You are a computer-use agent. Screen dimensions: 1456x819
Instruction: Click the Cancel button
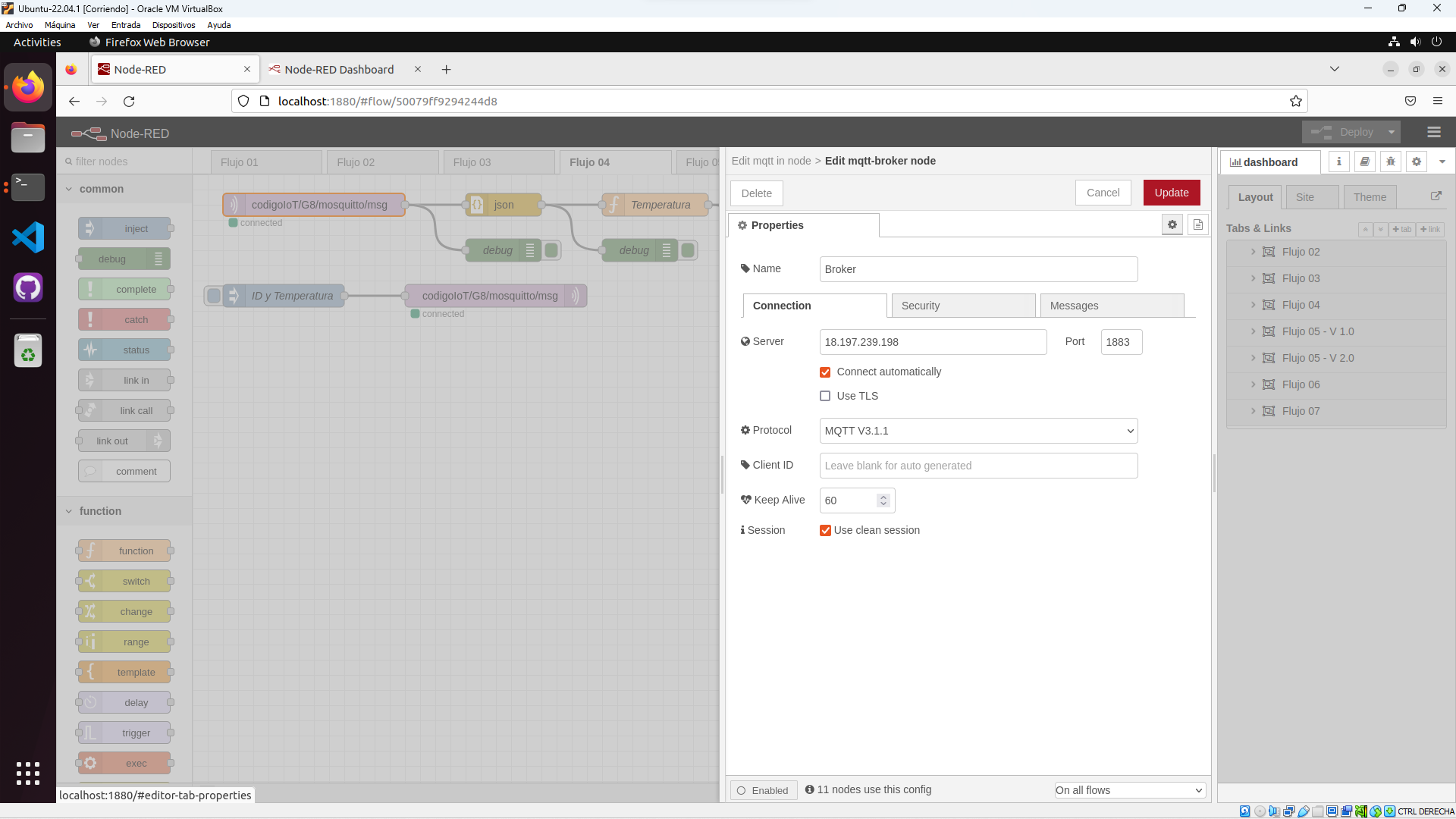pyautogui.click(x=1103, y=193)
